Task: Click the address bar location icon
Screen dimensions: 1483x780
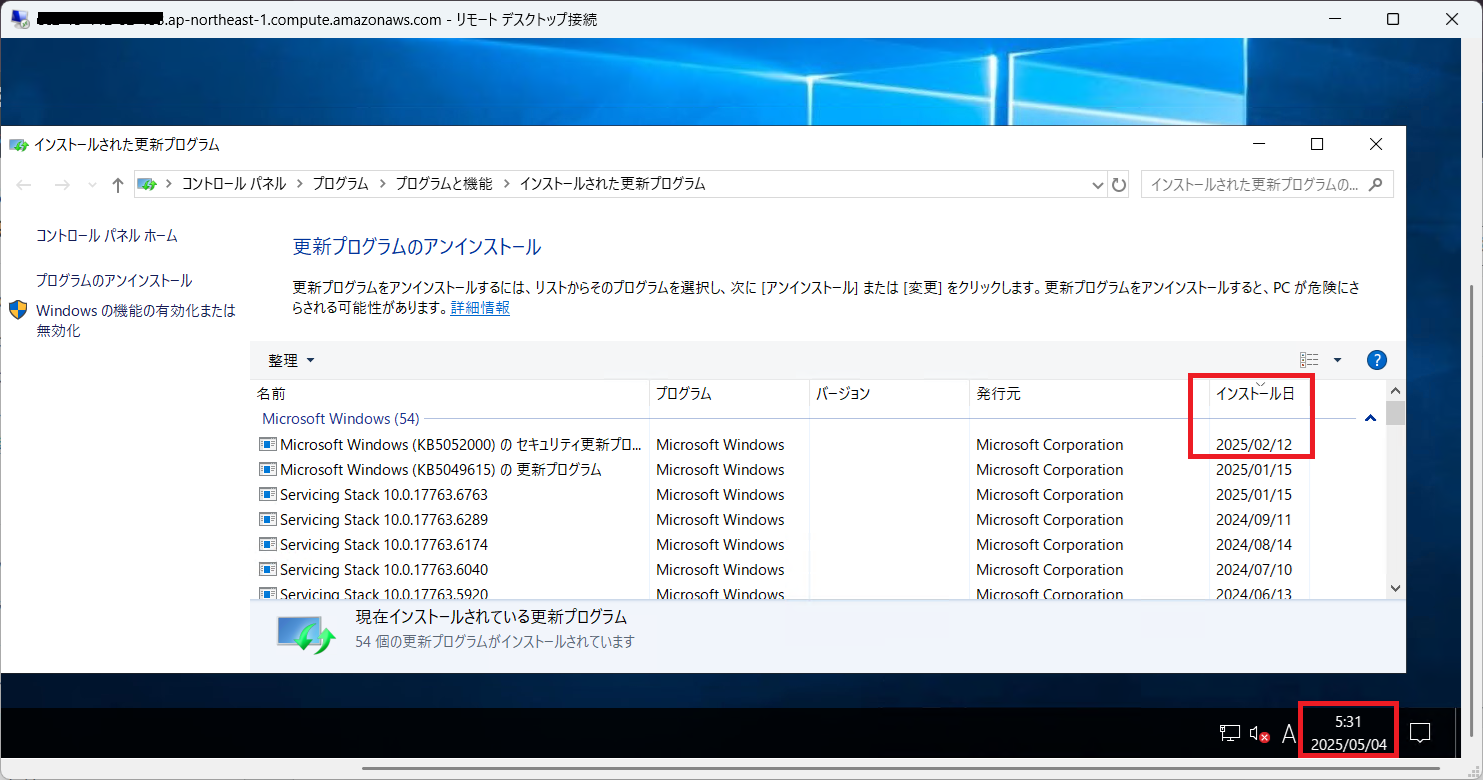Action: click(x=147, y=185)
